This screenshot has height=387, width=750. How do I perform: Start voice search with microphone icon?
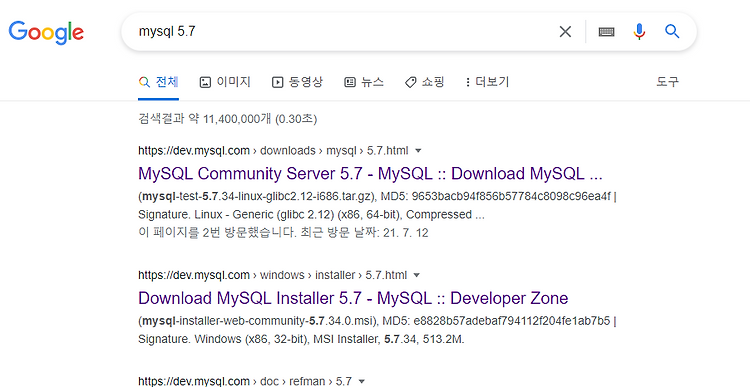[x=639, y=32]
